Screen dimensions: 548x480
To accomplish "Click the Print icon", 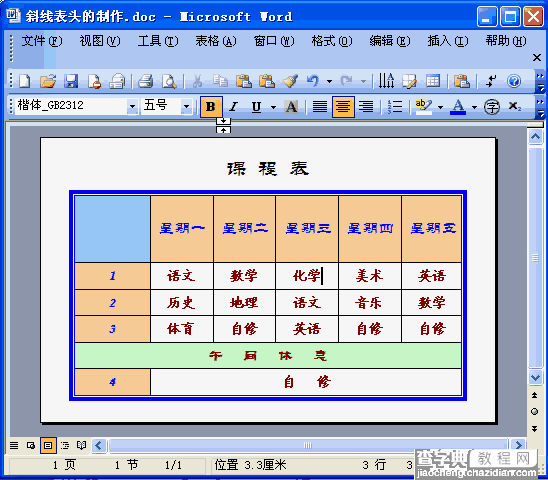I will coord(145,81).
